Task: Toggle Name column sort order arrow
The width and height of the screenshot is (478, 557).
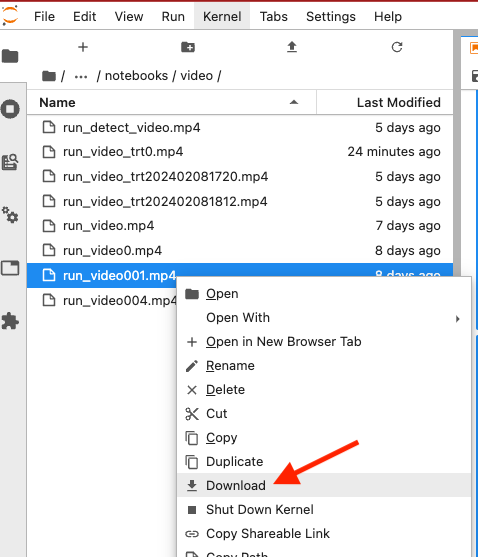Action: click(x=294, y=102)
